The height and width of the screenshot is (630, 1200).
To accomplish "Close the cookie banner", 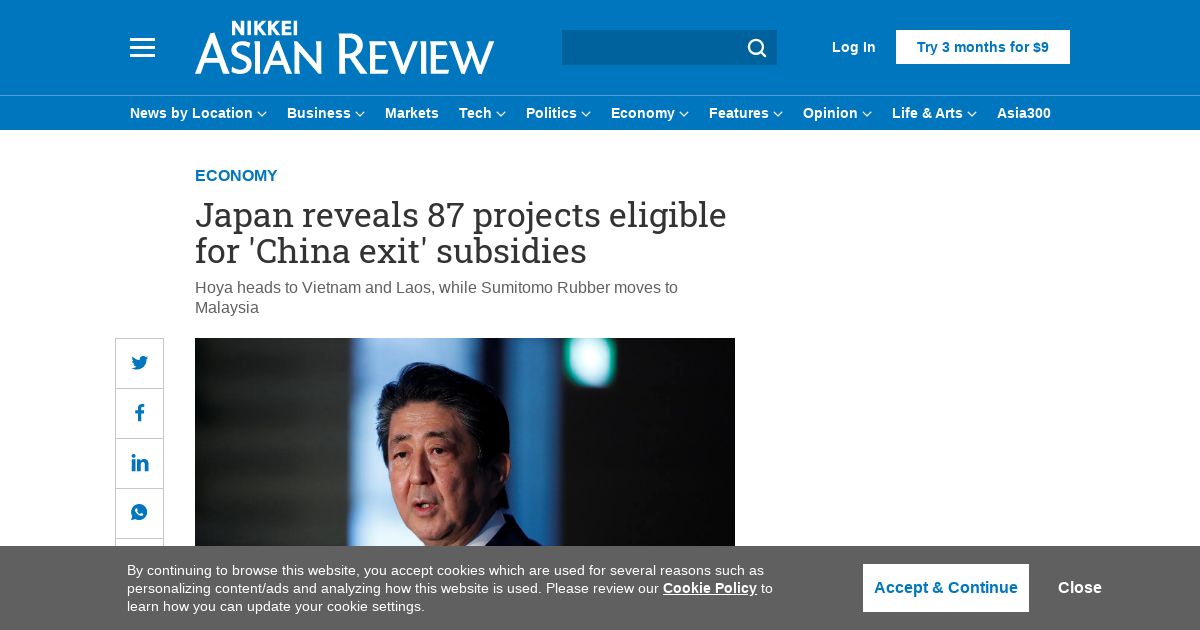I will coord(1080,588).
